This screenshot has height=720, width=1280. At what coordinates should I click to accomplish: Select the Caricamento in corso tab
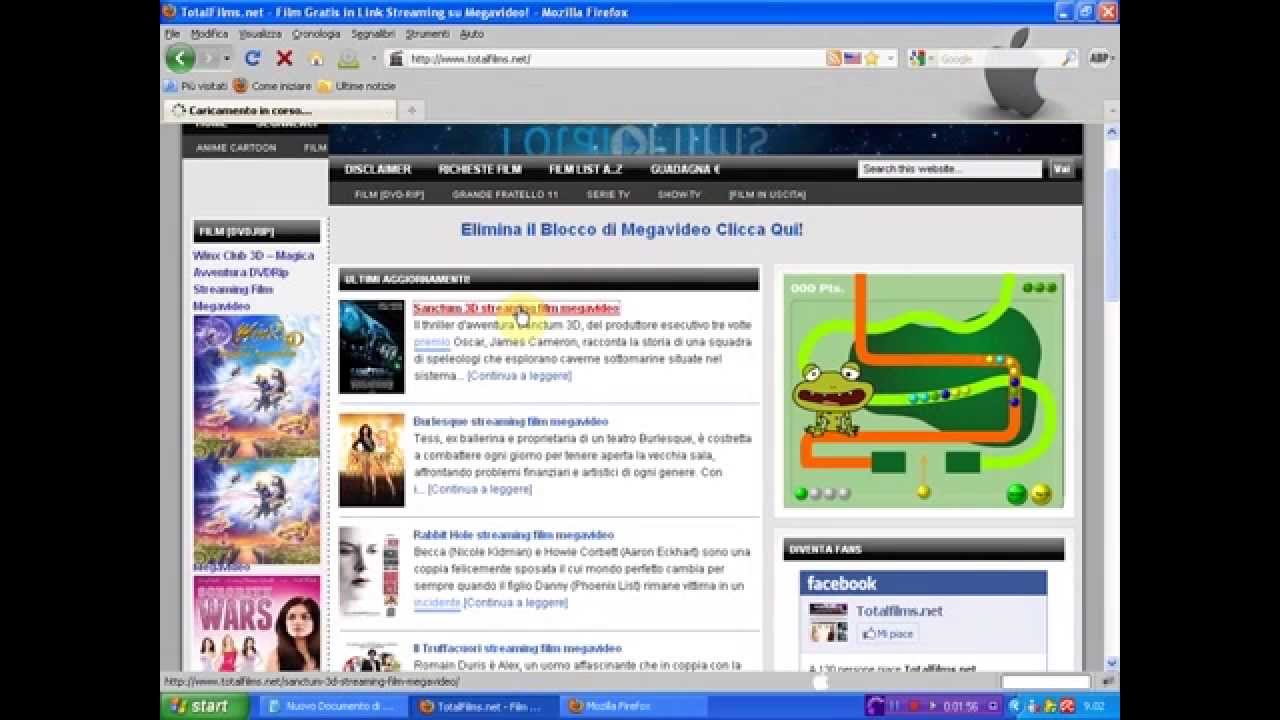(280, 110)
